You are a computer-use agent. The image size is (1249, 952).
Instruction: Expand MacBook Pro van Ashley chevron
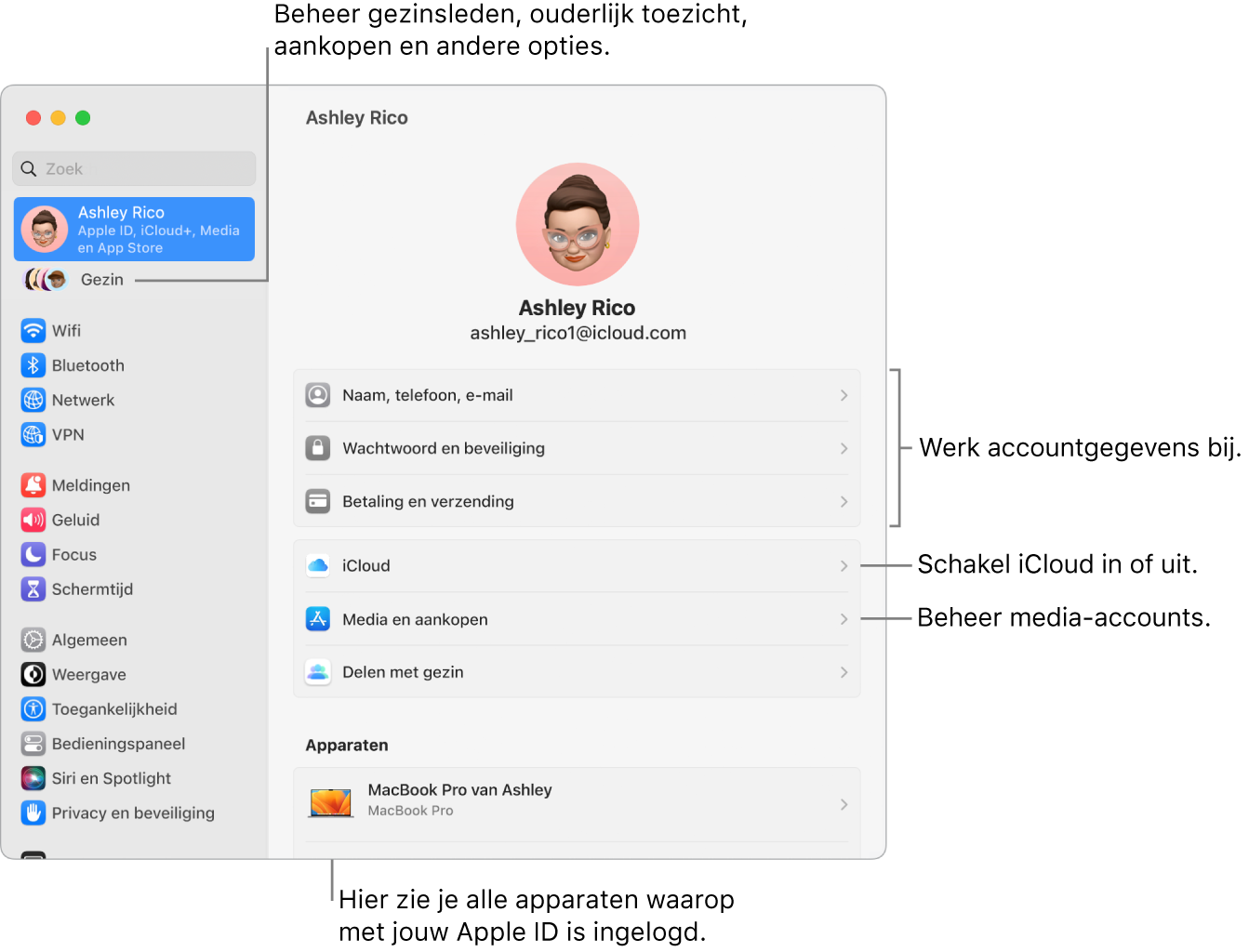(x=844, y=804)
